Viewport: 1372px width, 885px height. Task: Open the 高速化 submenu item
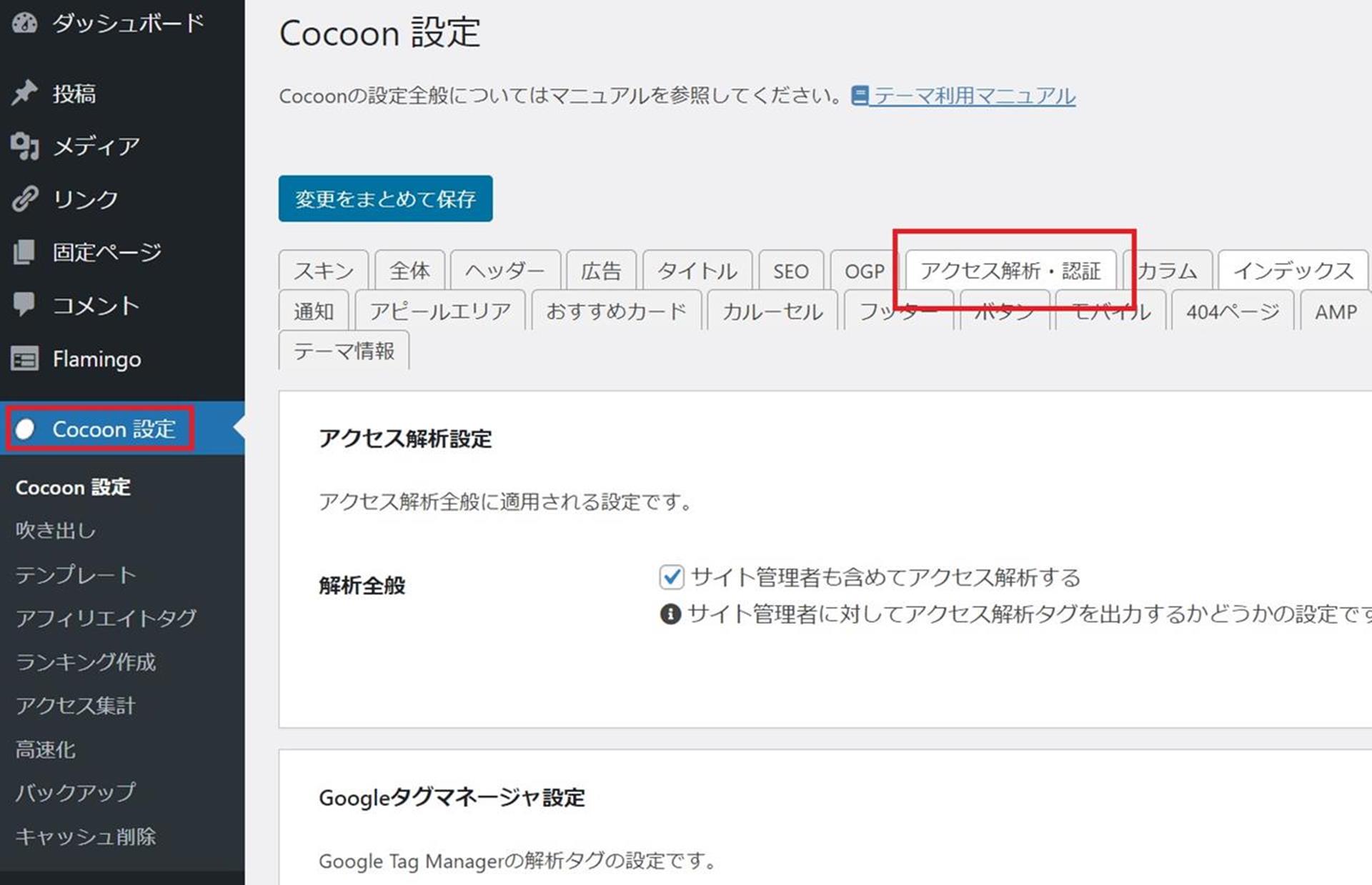click(x=46, y=749)
